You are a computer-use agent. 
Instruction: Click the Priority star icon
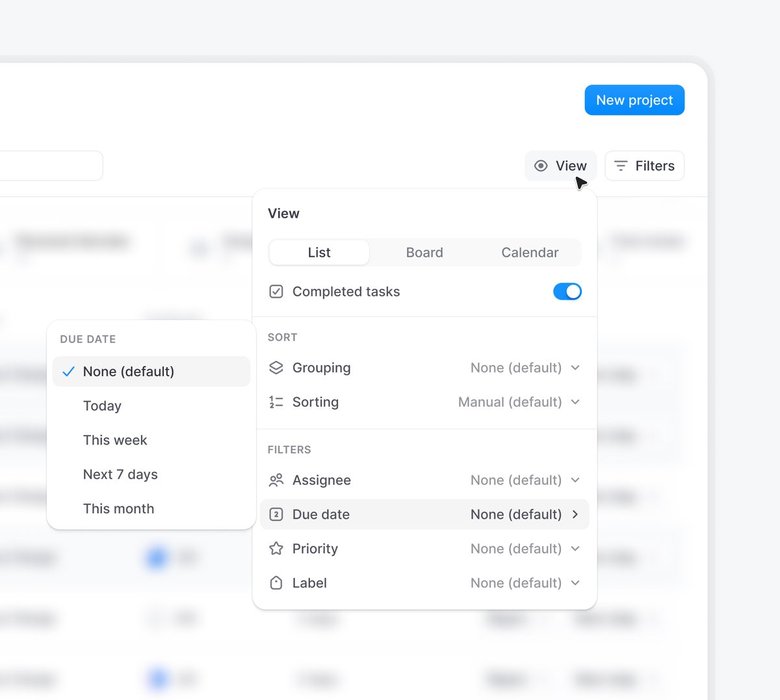pyautogui.click(x=277, y=549)
